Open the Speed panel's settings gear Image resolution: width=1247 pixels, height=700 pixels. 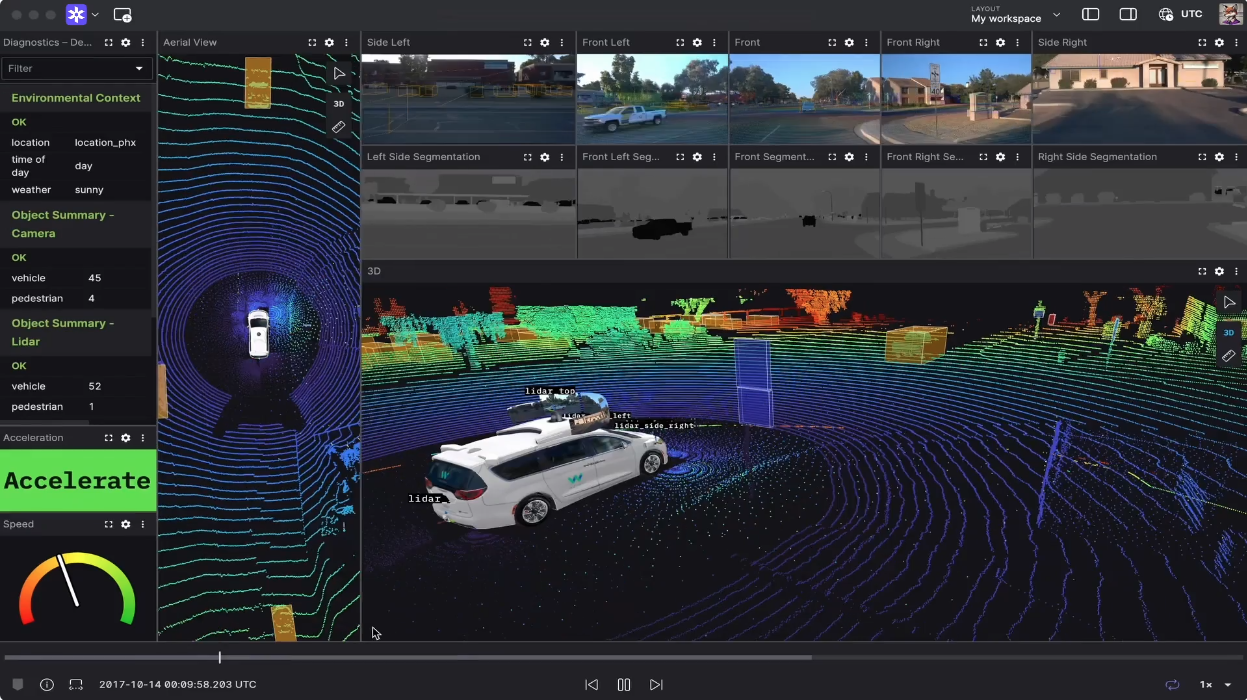tap(125, 524)
